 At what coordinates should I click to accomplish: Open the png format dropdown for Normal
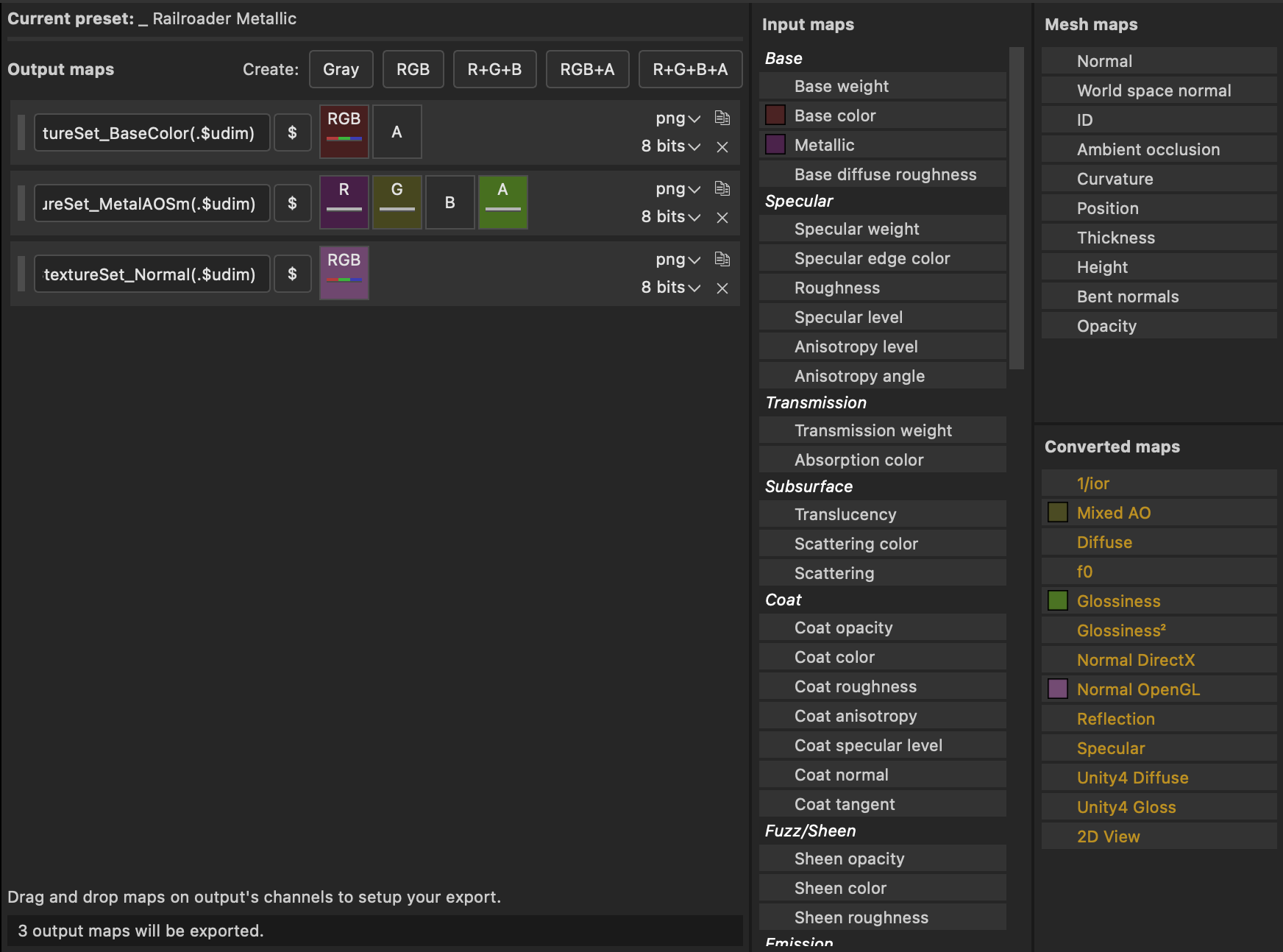tap(678, 260)
